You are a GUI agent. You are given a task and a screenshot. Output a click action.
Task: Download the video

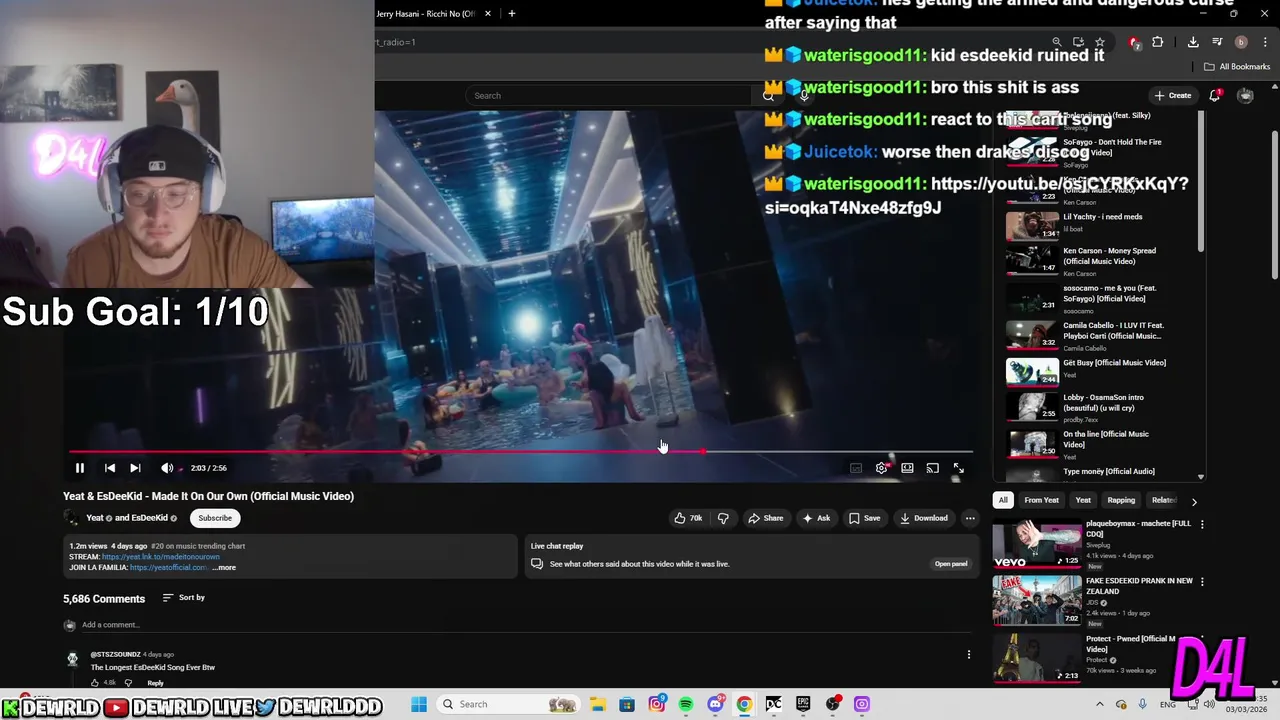click(924, 518)
